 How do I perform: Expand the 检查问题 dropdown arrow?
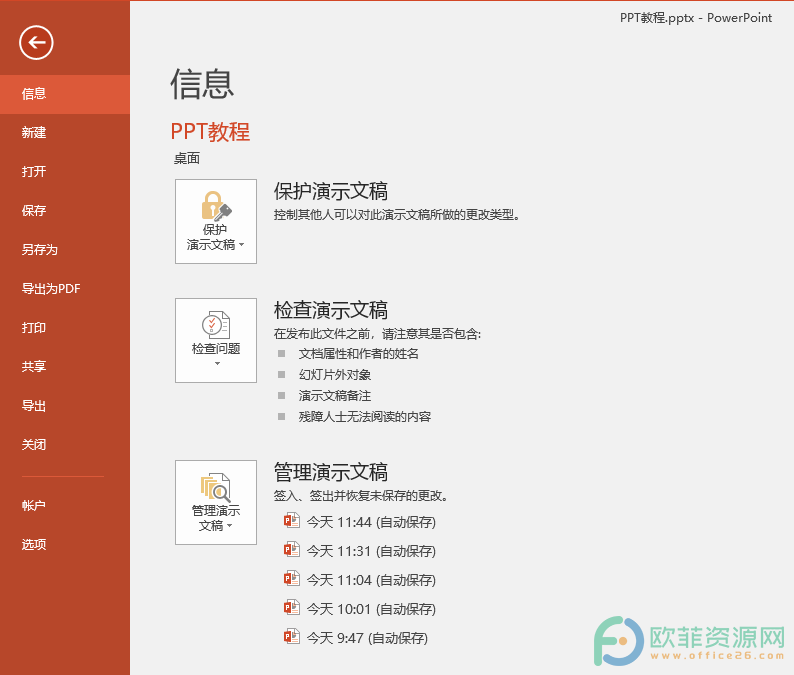(217, 364)
